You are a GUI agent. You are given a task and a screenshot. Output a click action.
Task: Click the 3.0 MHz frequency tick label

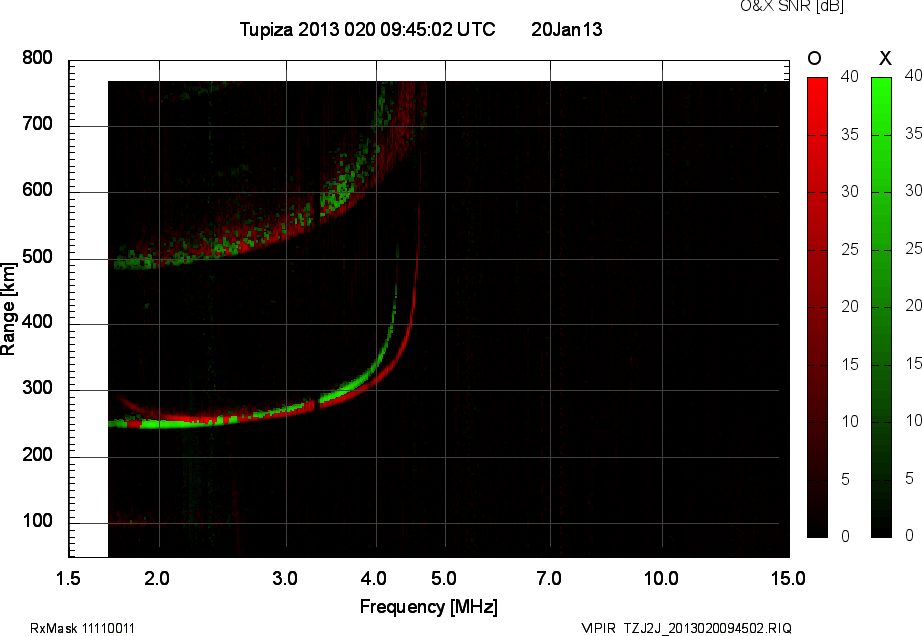point(285,578)
